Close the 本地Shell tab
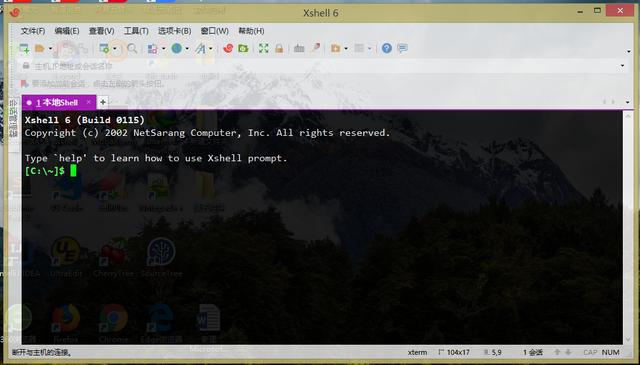The image size is (640, 365). [89, 102]
